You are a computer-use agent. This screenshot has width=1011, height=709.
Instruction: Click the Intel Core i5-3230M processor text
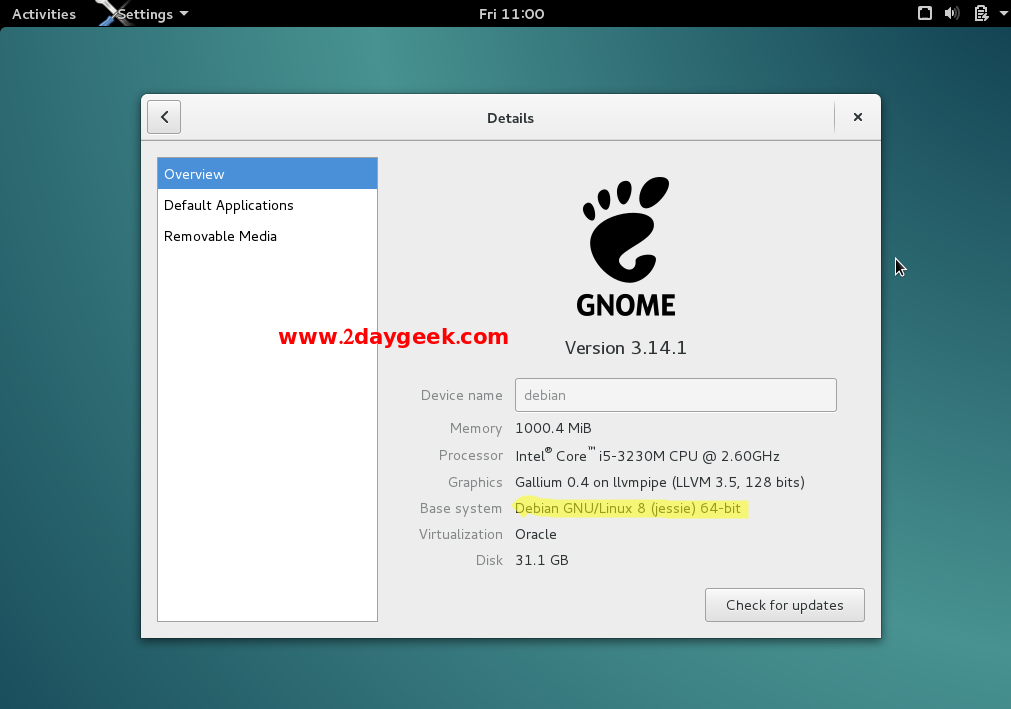tap(646, 455)
